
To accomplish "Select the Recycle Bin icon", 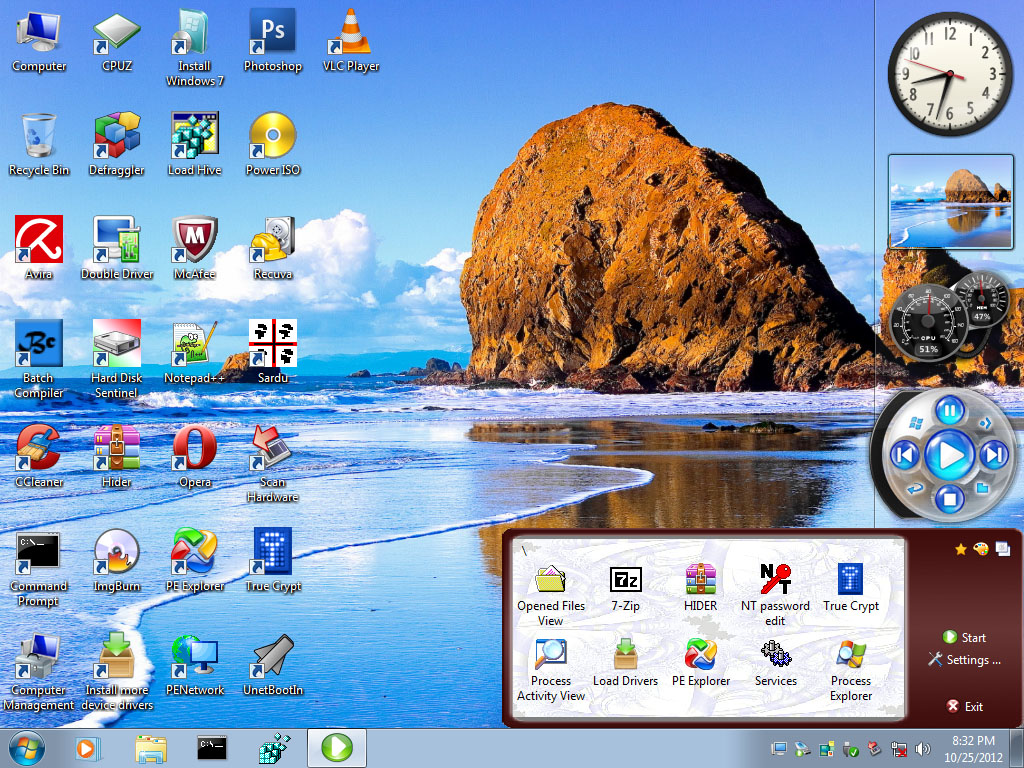I will pos(39,144).
